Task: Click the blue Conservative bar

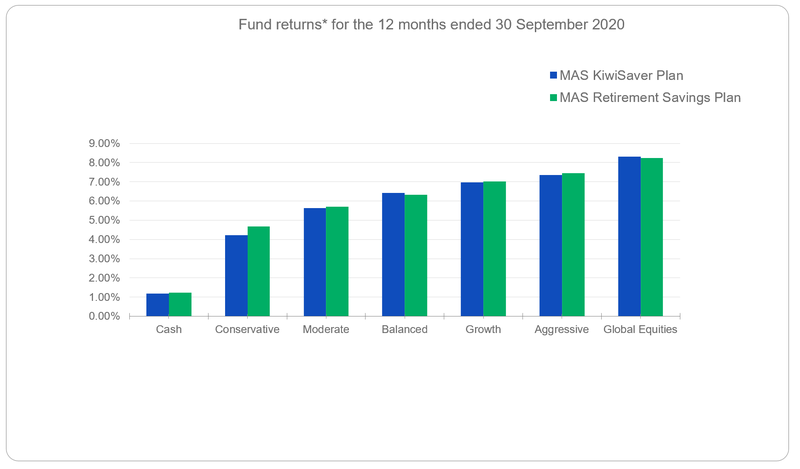Action: pos(236,276)
